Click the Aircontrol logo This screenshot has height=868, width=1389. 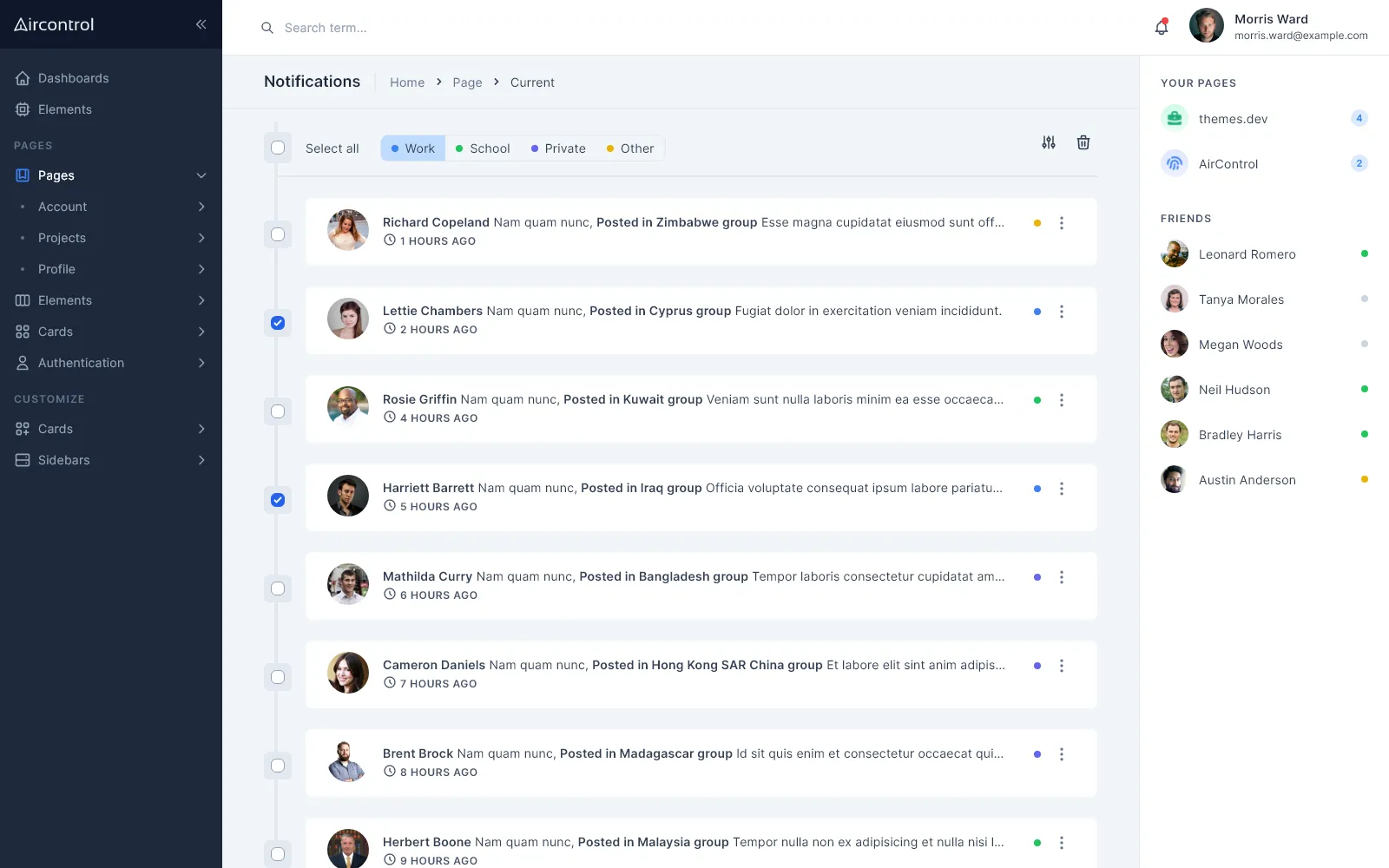(54, 24)
